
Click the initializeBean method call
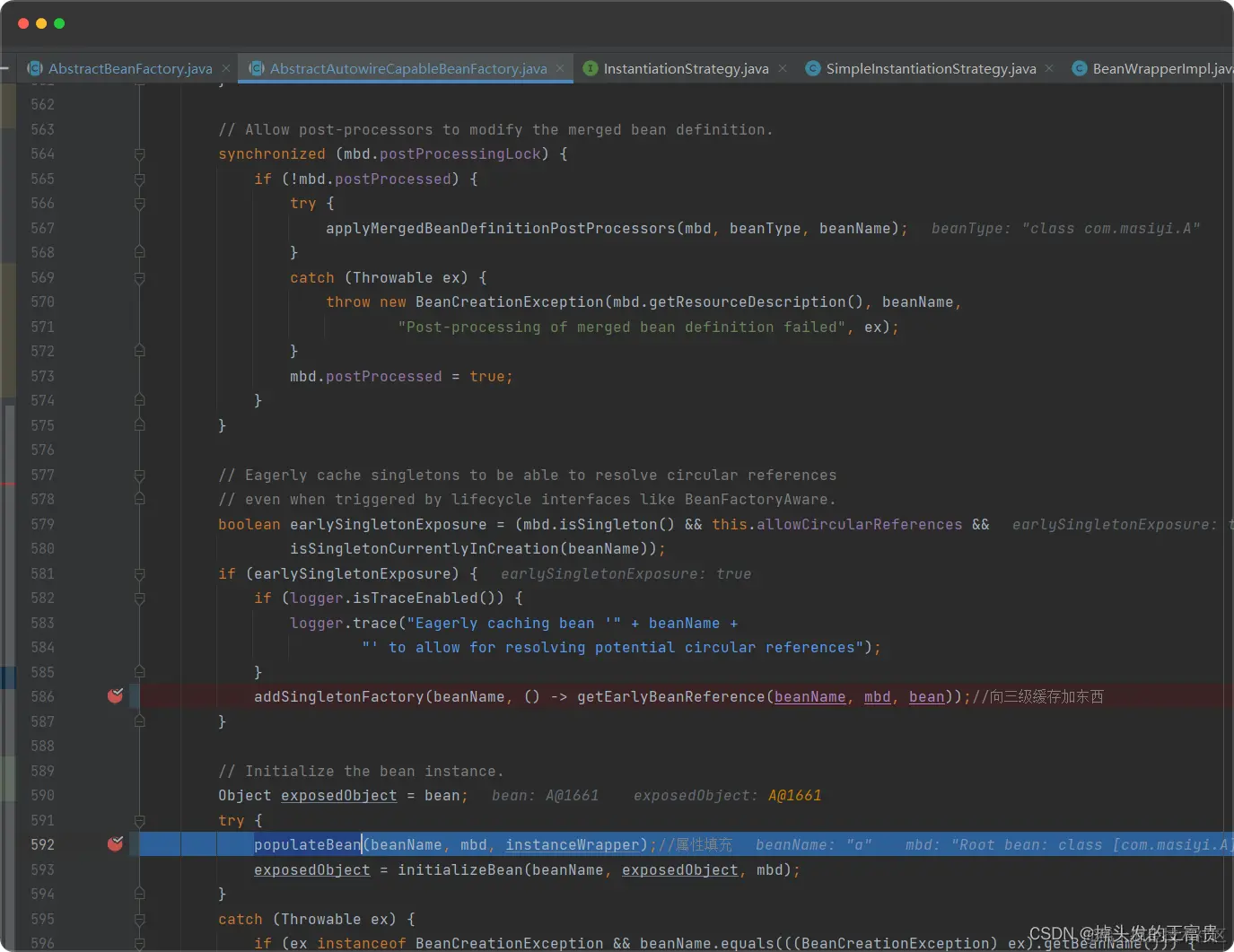pos(459,870)
